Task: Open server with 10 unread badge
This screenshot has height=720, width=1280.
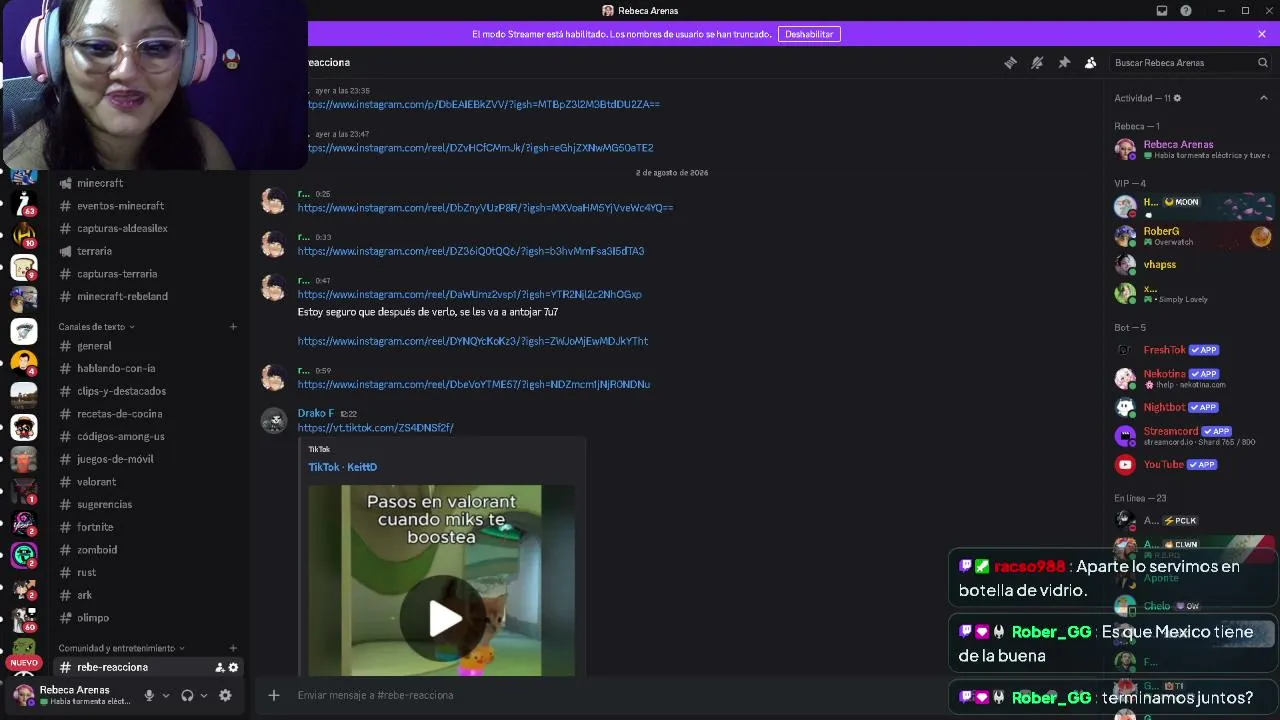Action: (x=24, y=236)
